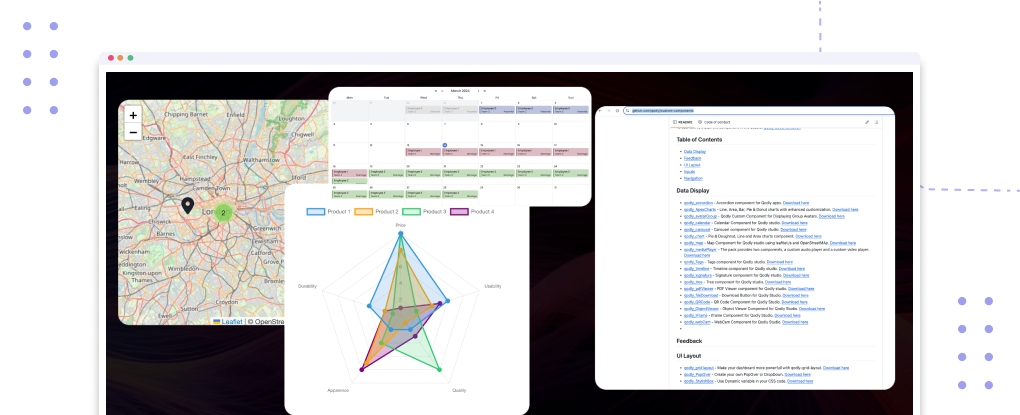
Task: Hide Product 4 series via purple legend
Action: [x=472, y=212]
